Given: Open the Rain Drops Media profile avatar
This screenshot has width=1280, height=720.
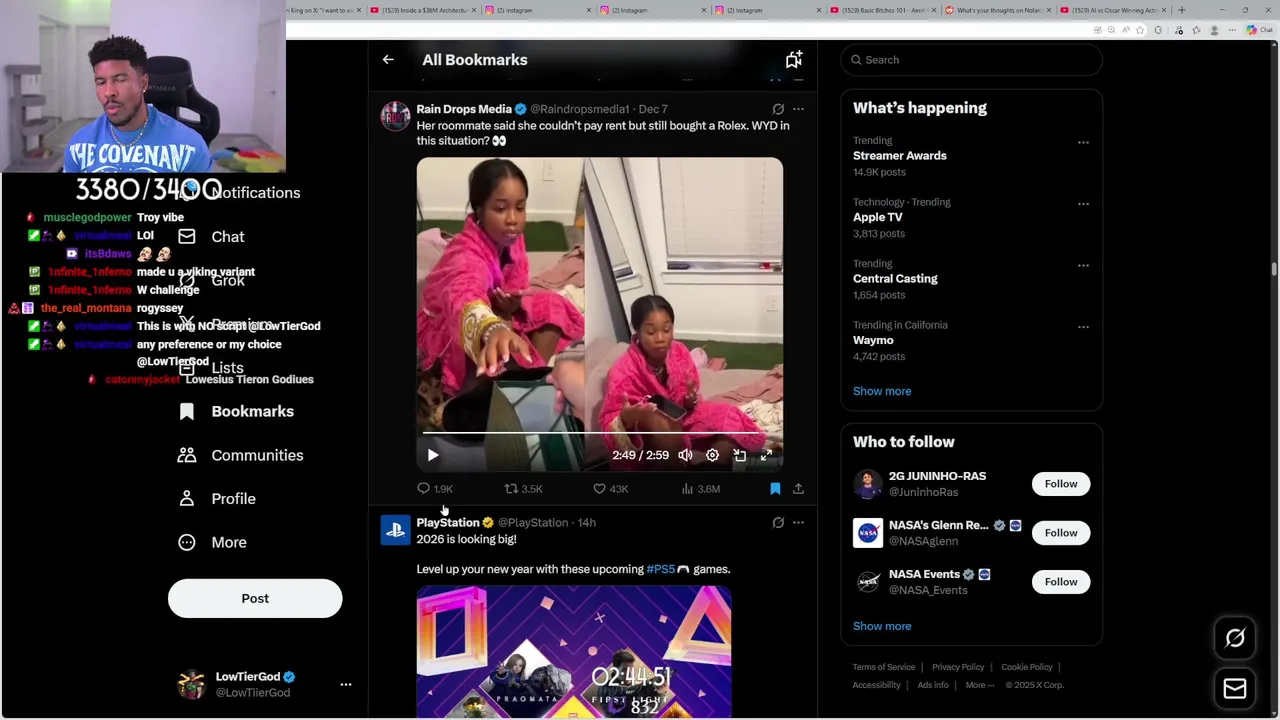Looking at the screenshot, I should point(396,116).
